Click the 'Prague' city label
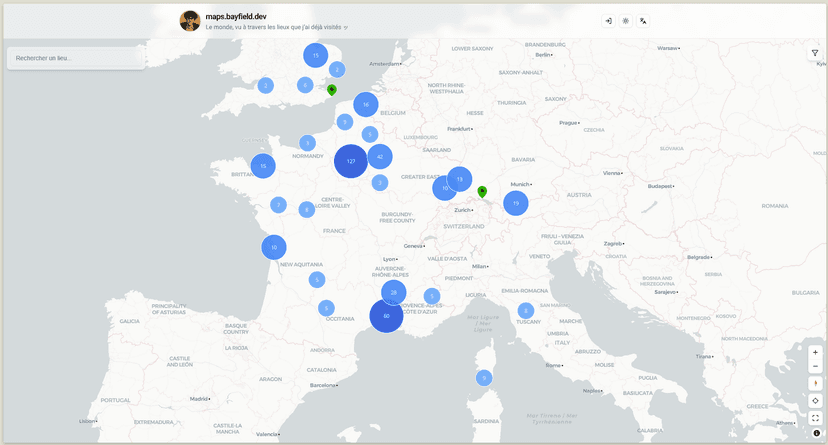828x445 pixels. coord(569,123)
